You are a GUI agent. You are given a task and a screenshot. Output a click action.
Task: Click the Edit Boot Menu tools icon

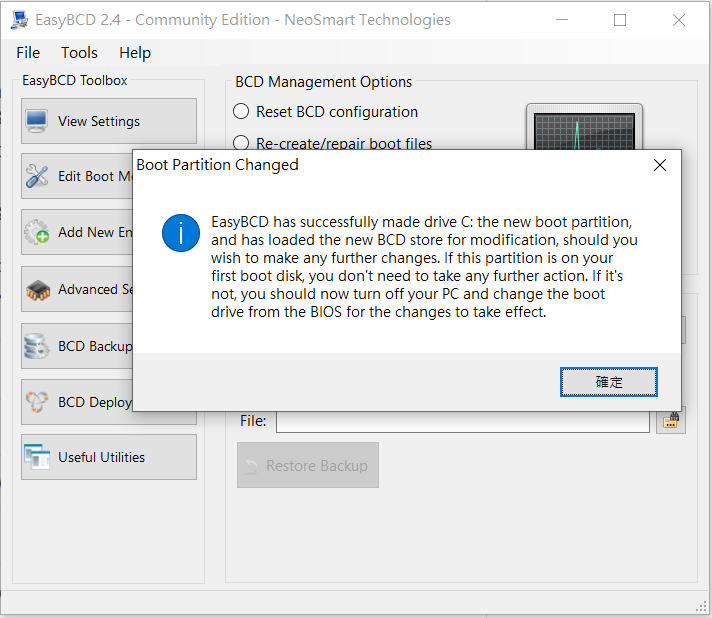tap(36, 176)
